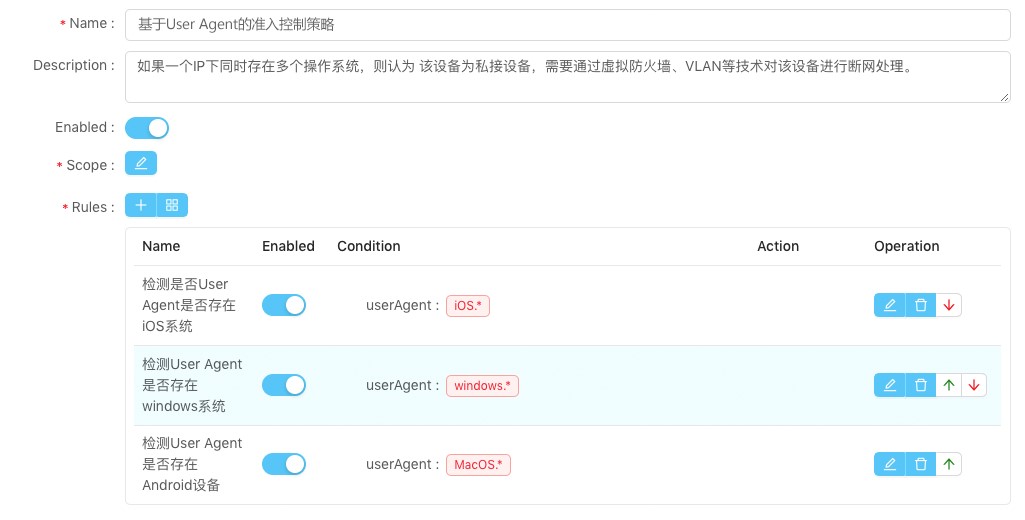Click the Action column header

click(x=778, y=246)
